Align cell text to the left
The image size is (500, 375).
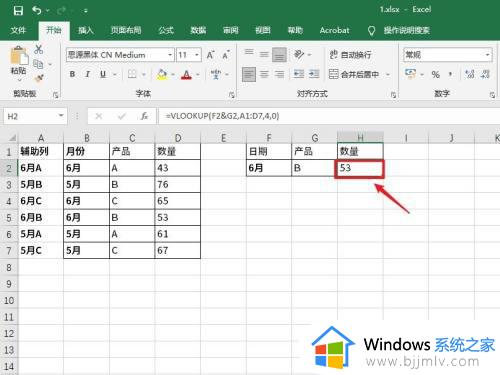click(249, 74)
